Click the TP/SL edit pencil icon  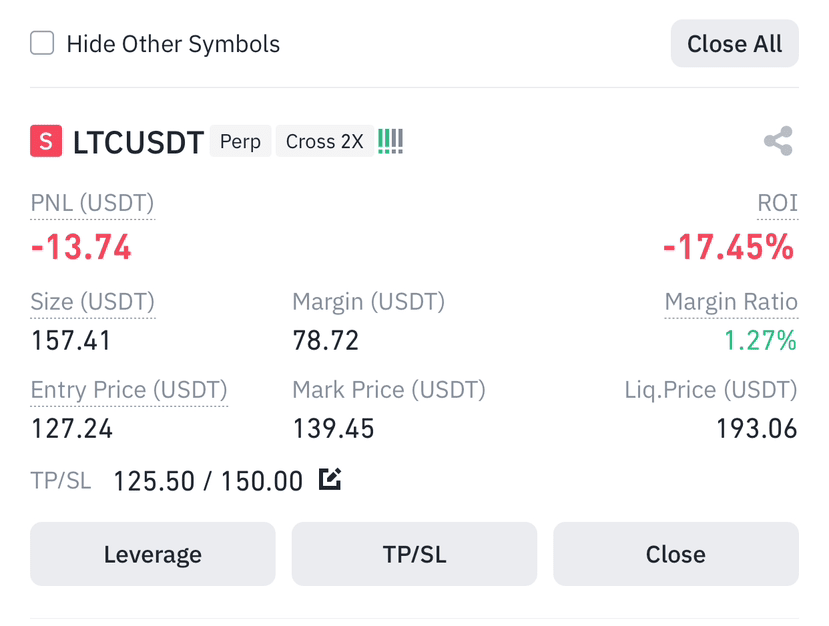click(330, 479)
